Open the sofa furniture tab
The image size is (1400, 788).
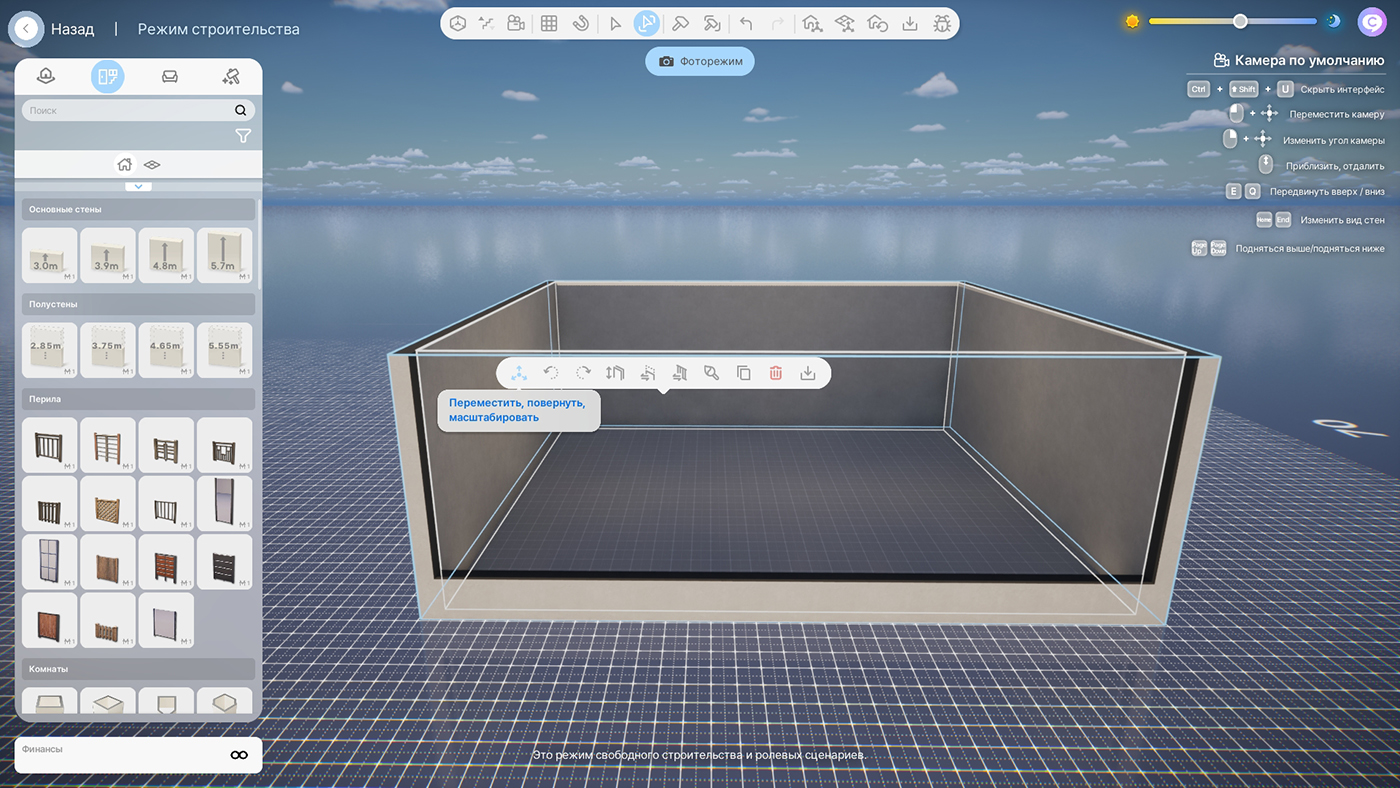[x=170, y=76]
